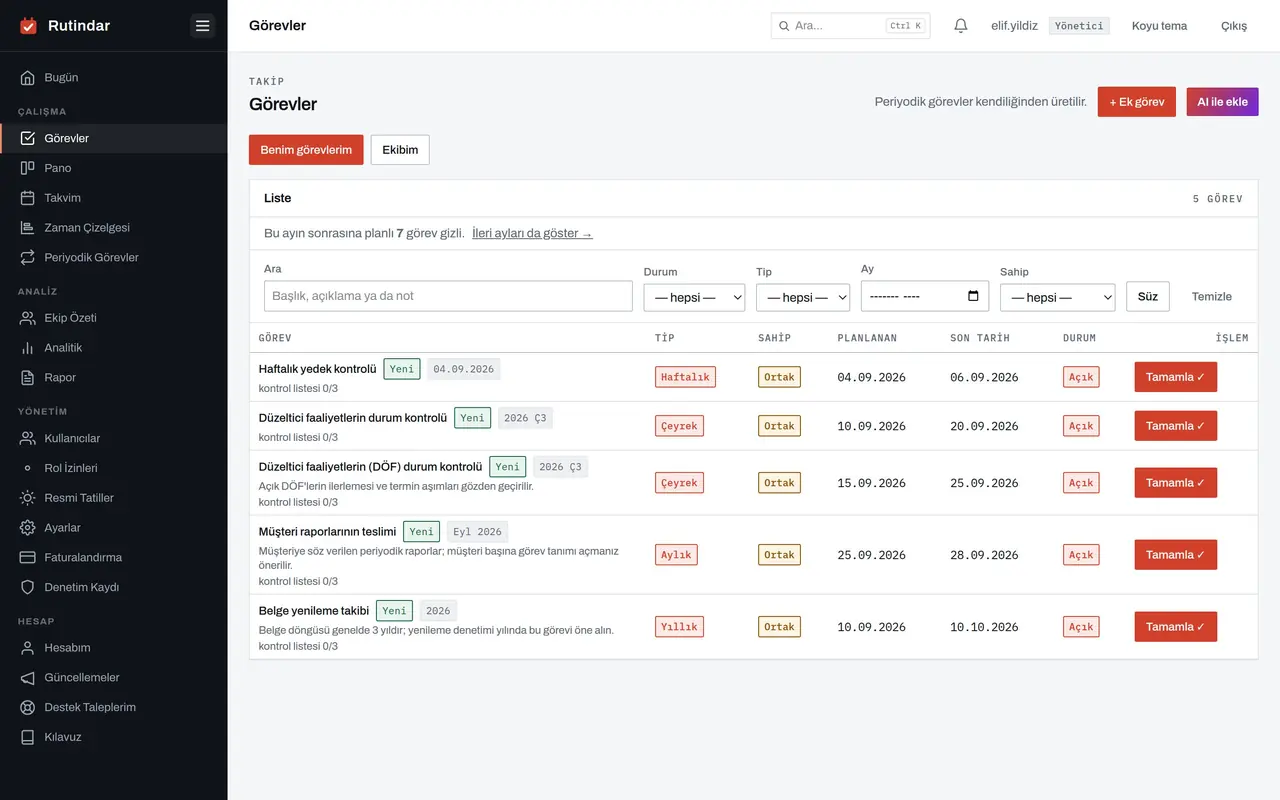Click the Müşteri raporlarının teslimi title

327,532
